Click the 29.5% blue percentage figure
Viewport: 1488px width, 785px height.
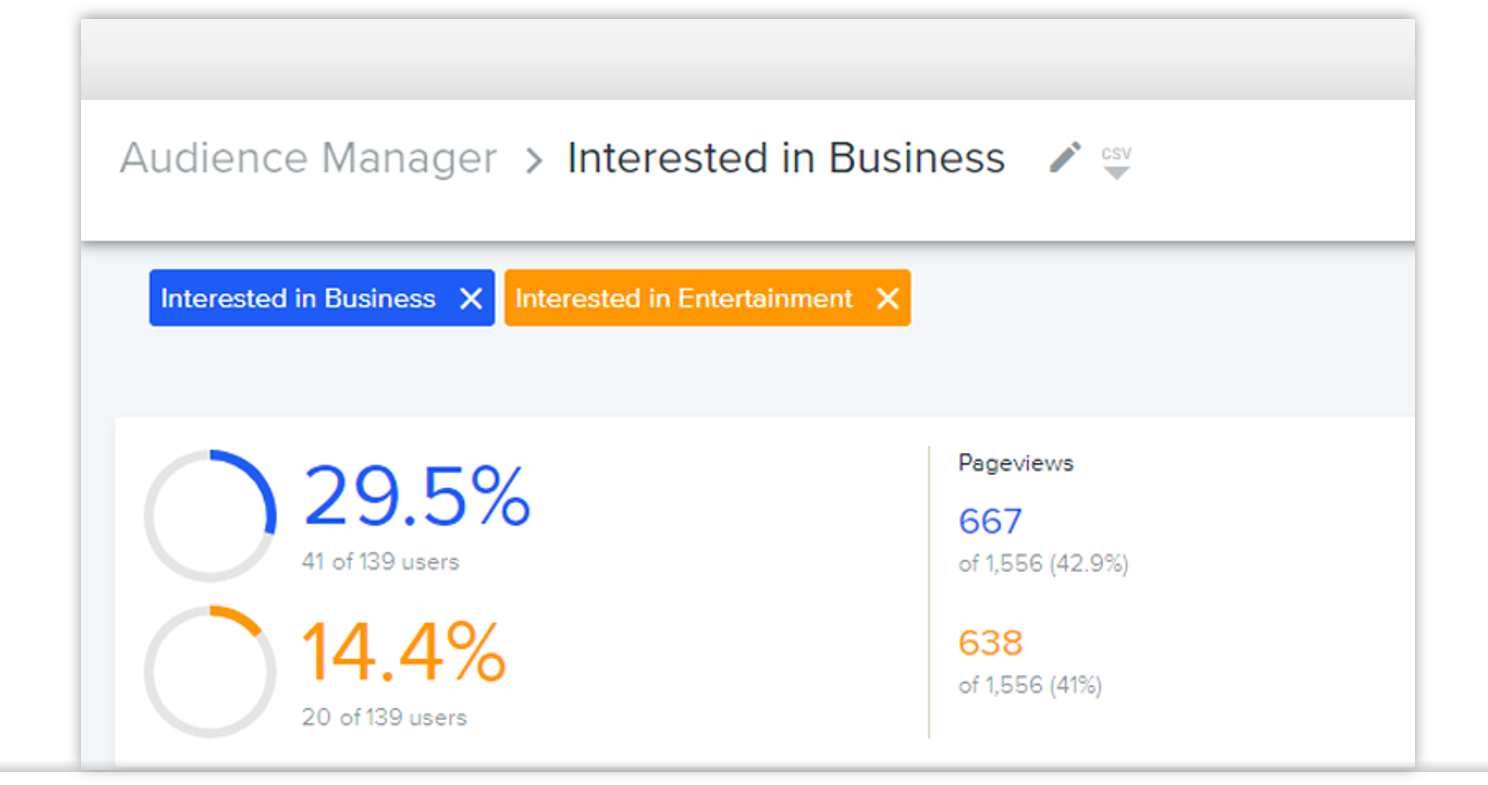coord(416,496)
